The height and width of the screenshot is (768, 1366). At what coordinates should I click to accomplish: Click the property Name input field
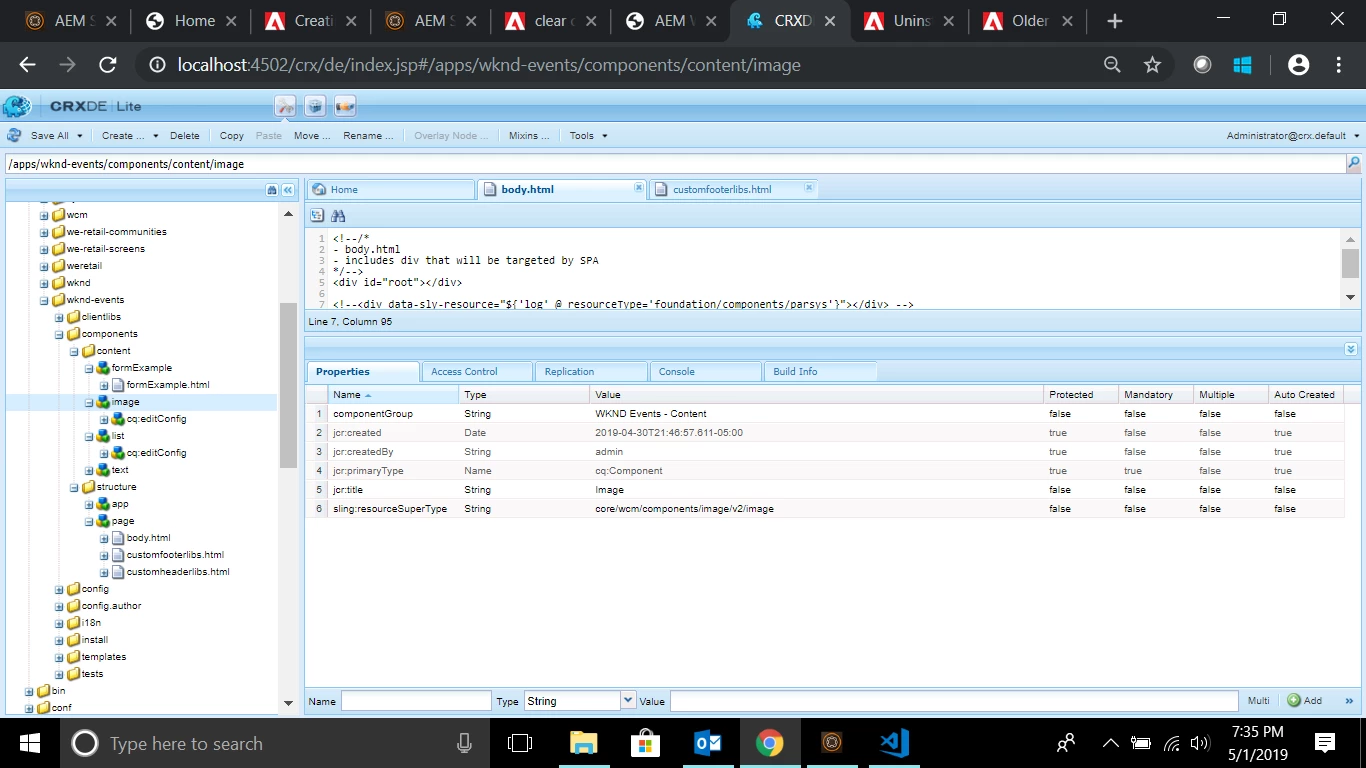pos(416,701)
